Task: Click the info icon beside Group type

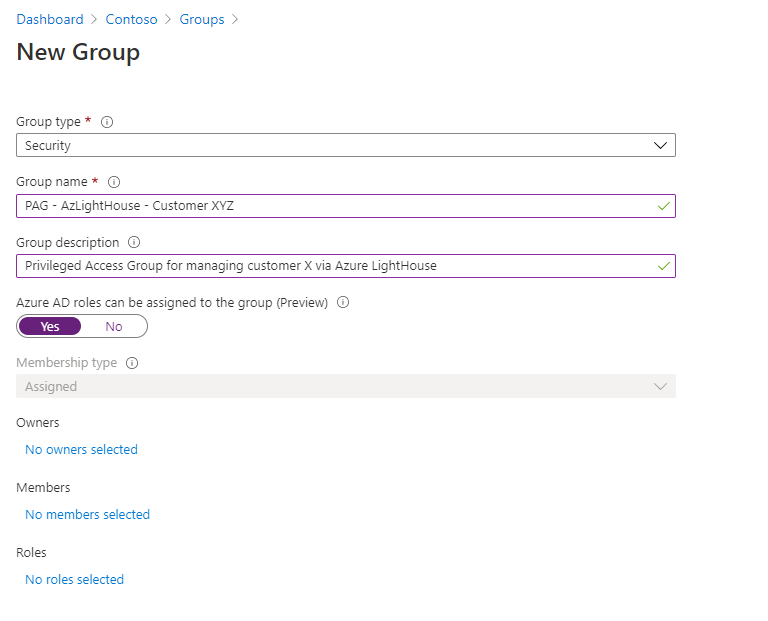Action: point(107,122)
